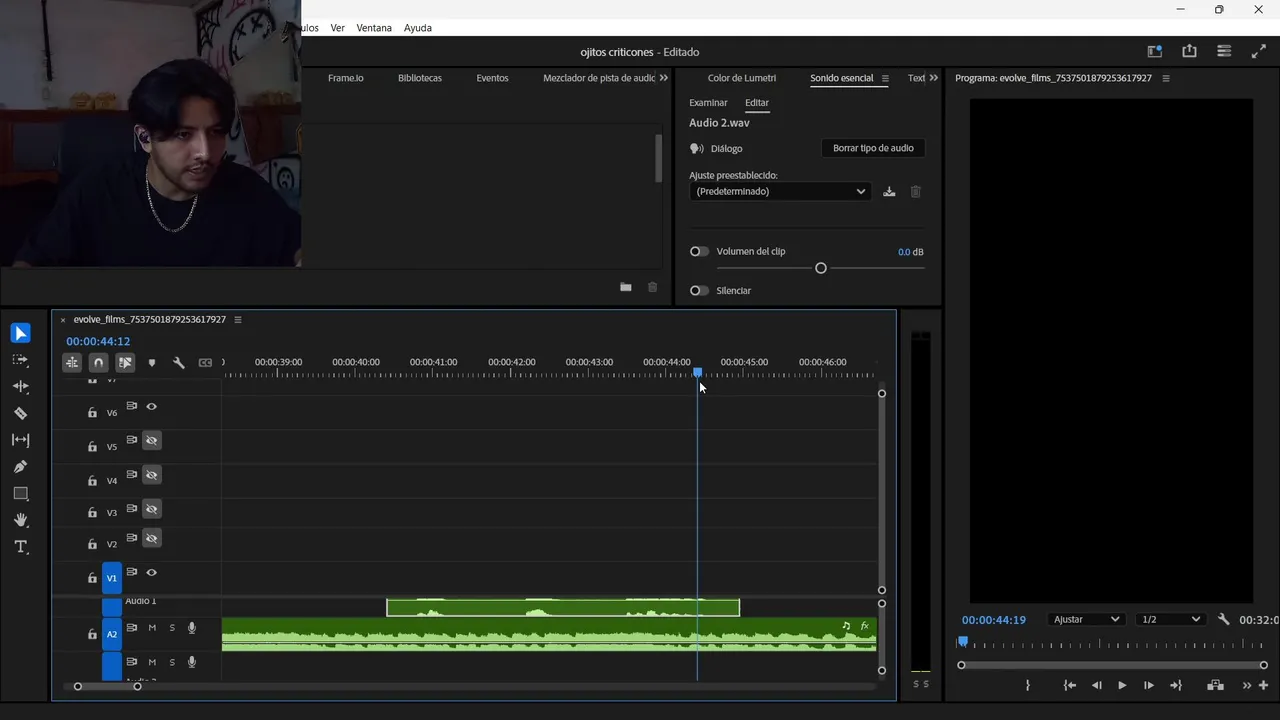Select the Selection arrow tool
Screen dimensions: 1280x720
tap(20, 333)
